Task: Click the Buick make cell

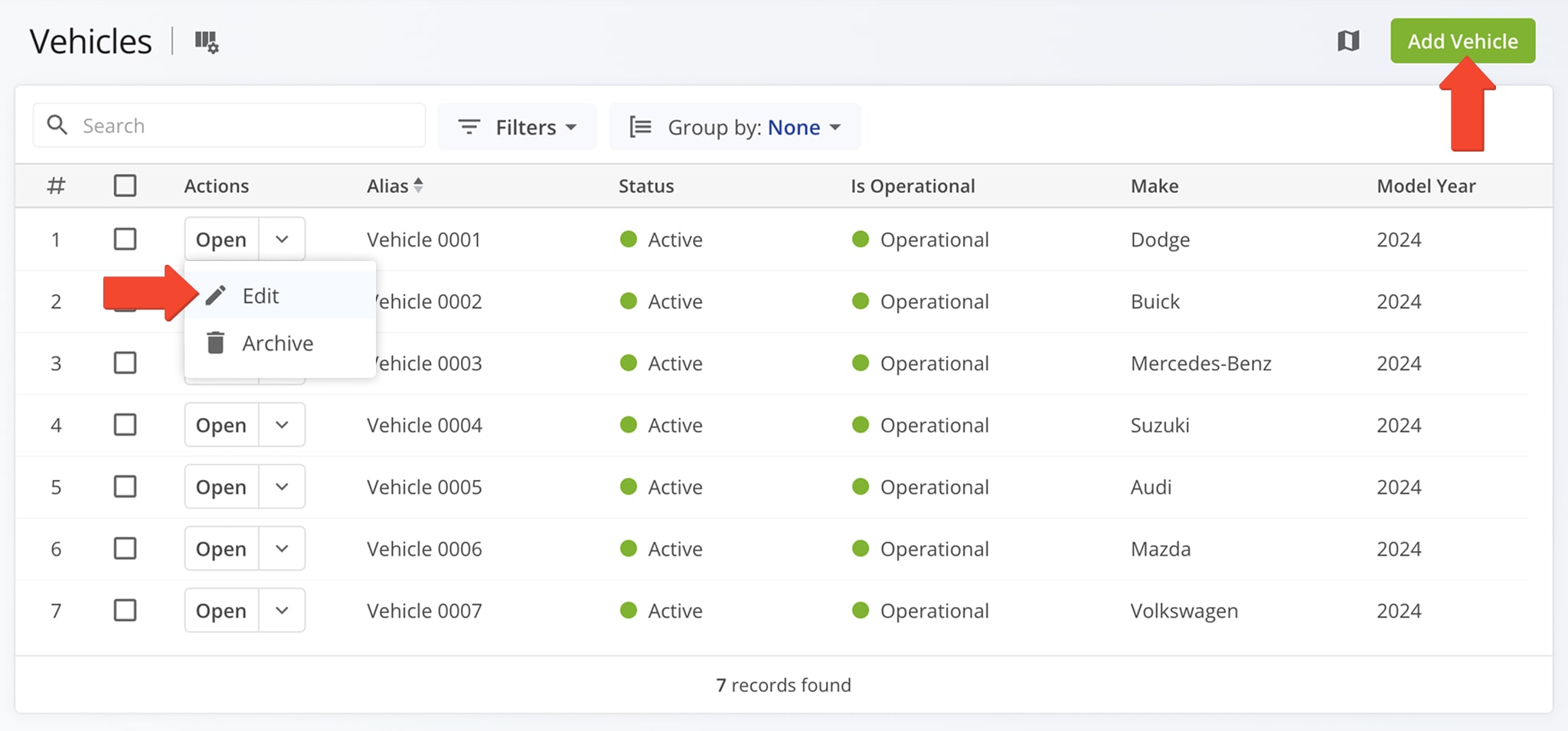Action: (1155, 302)
